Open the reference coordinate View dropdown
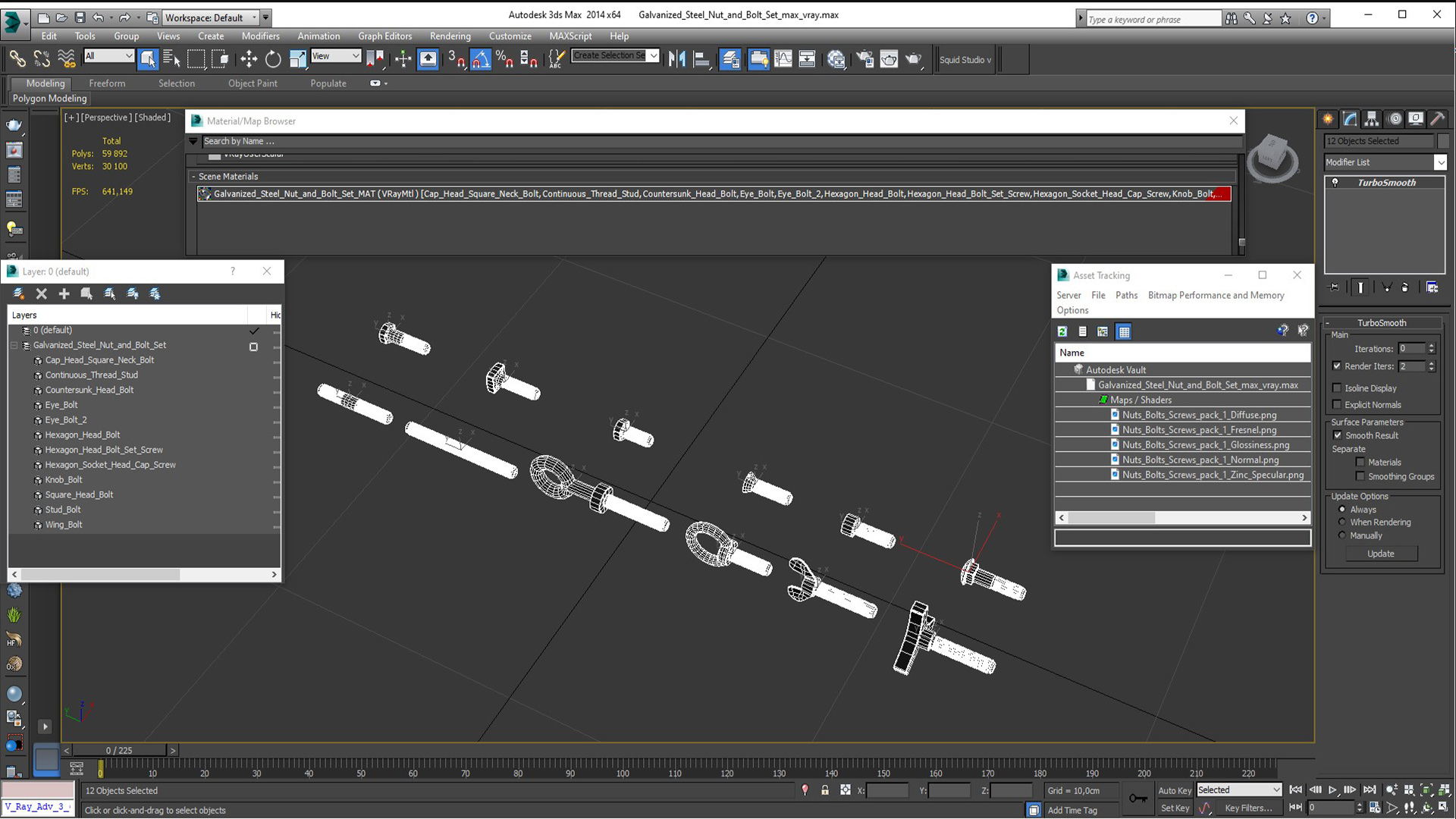Screen dimensions: 1456x819 [x=335, y=55]
